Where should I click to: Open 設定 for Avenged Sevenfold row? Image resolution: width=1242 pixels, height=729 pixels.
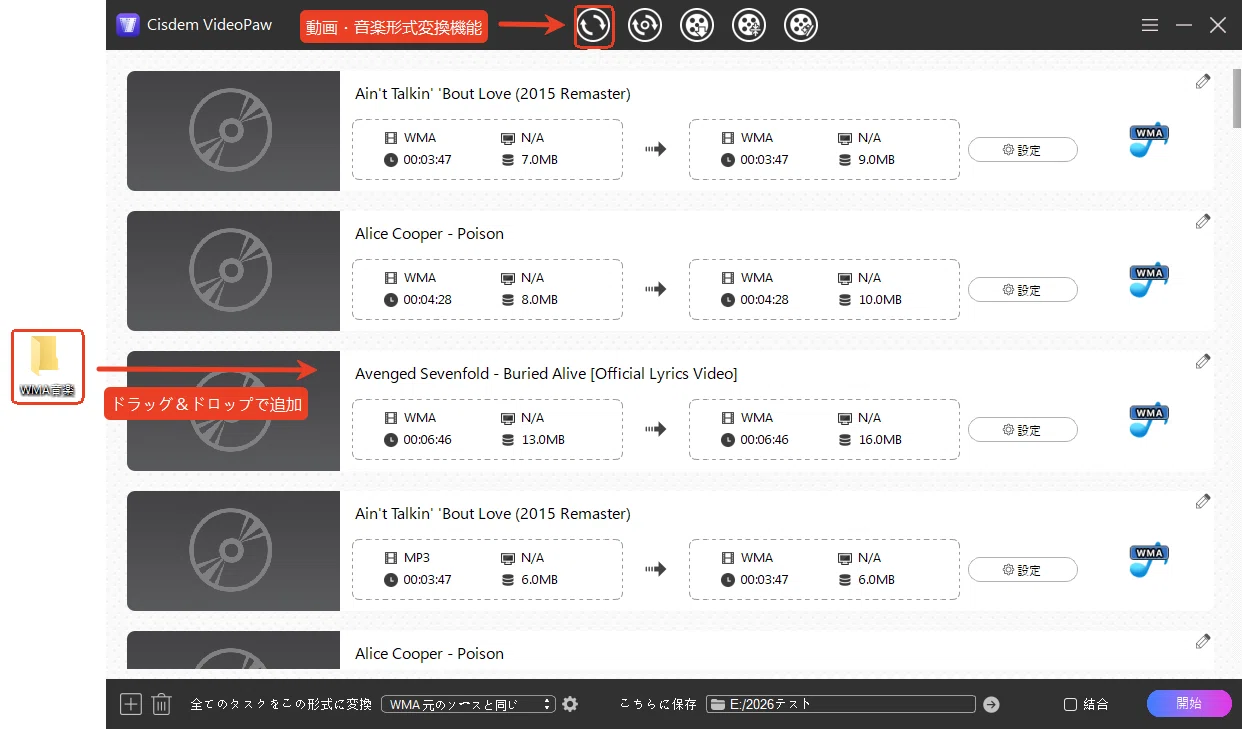pos(1022,430)
